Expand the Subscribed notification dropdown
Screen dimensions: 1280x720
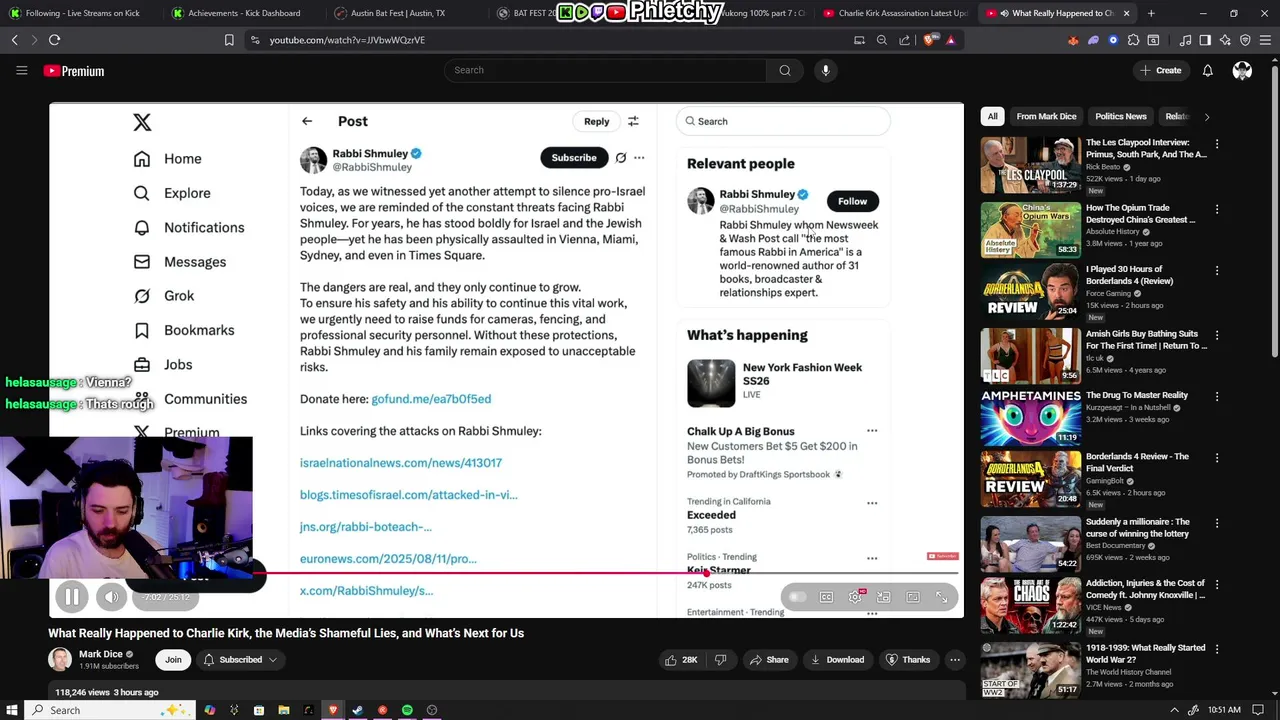[240, 660]
